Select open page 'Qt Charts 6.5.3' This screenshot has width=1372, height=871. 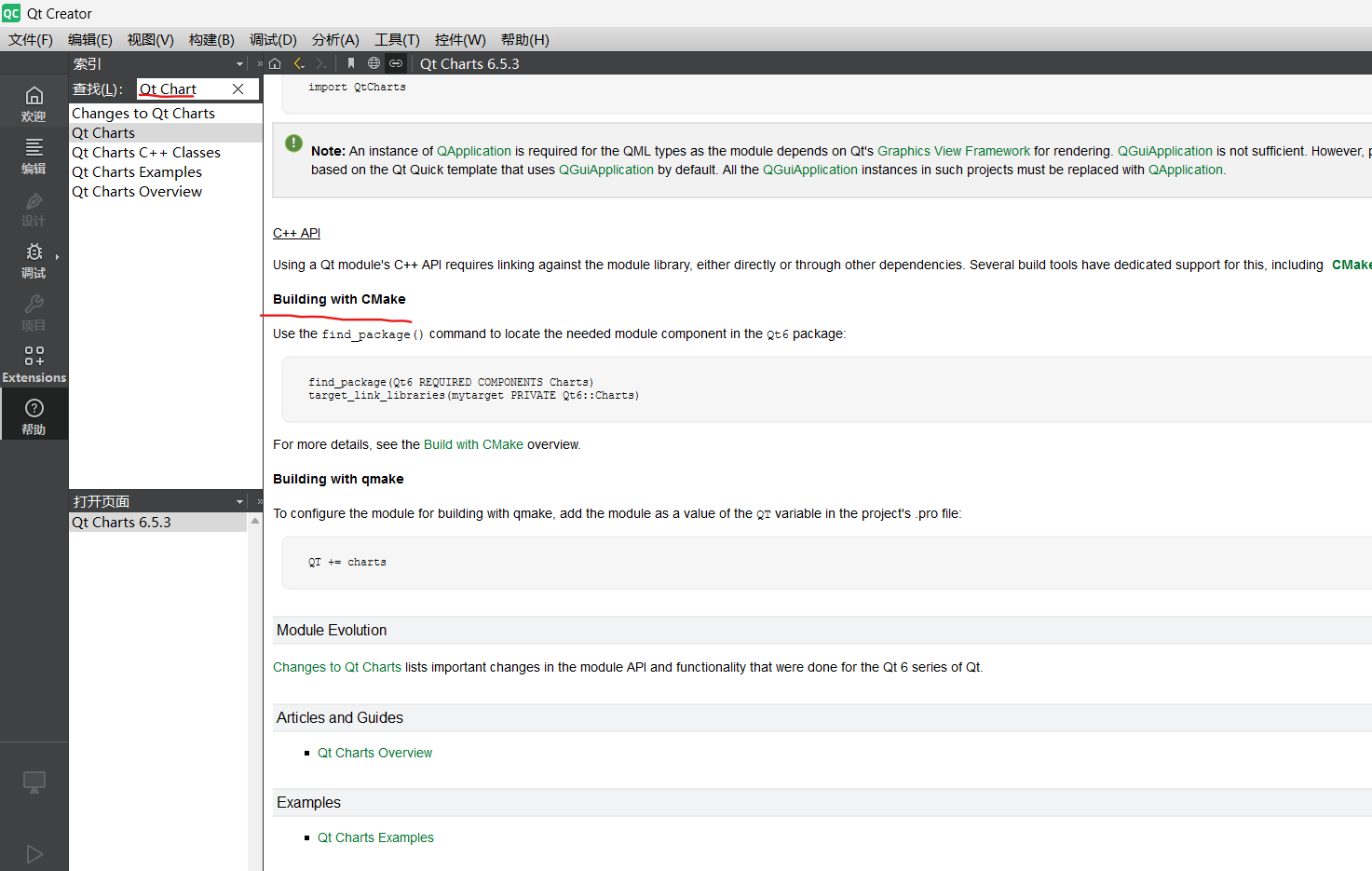click(158, 523)
